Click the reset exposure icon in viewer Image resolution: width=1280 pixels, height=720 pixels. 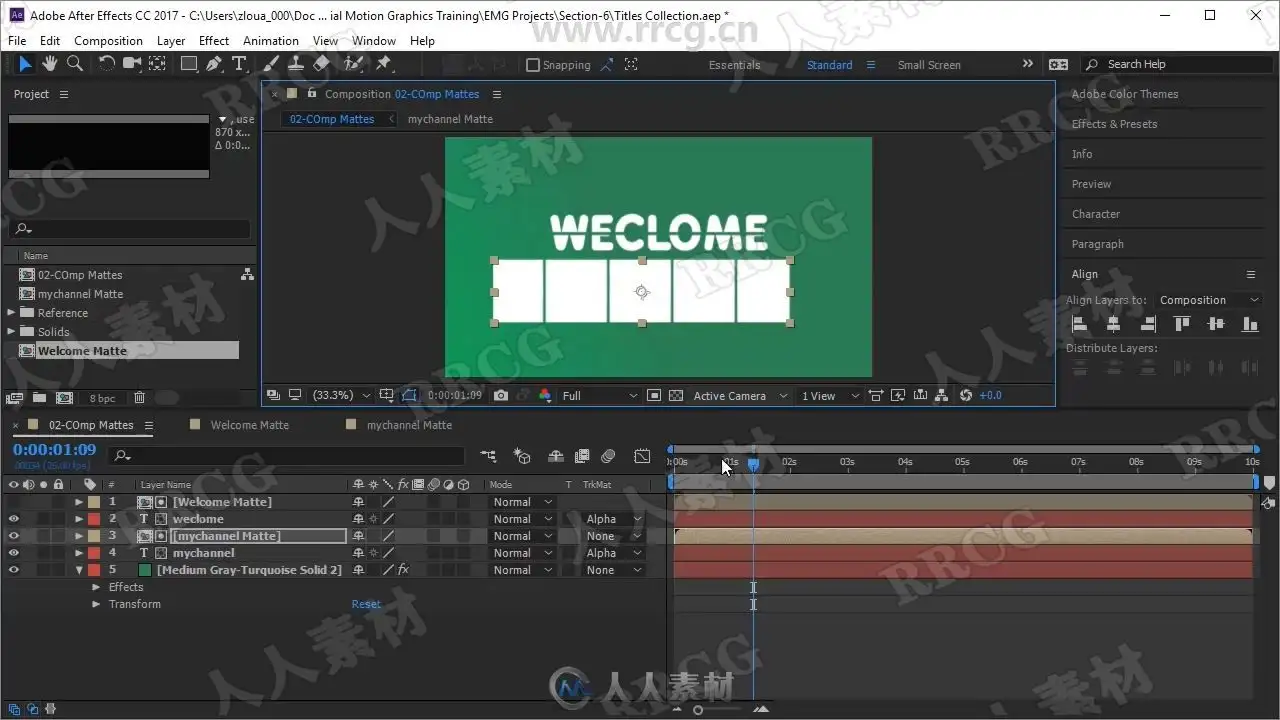[x=965, y=396]
